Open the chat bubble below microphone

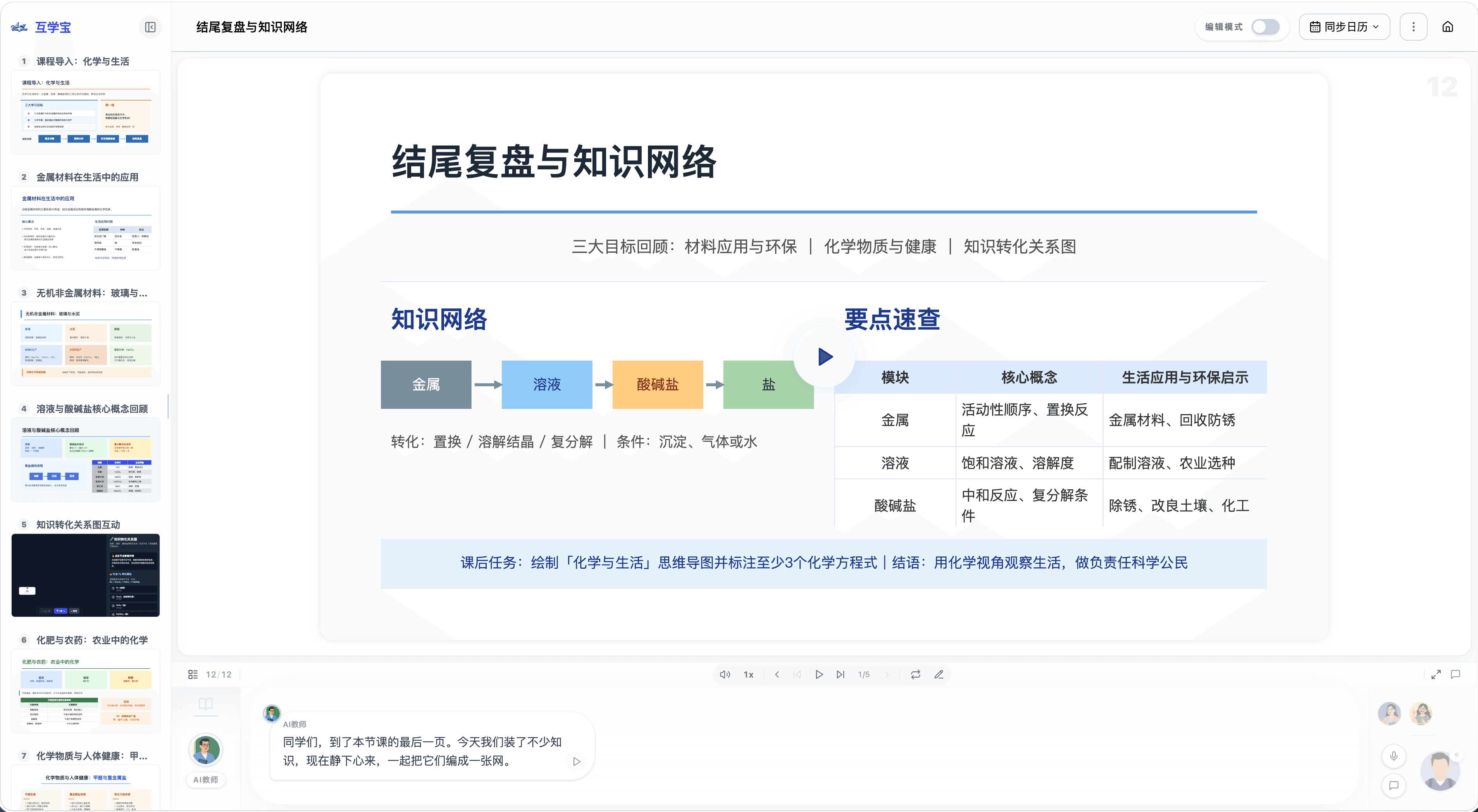pos(1394,786)
